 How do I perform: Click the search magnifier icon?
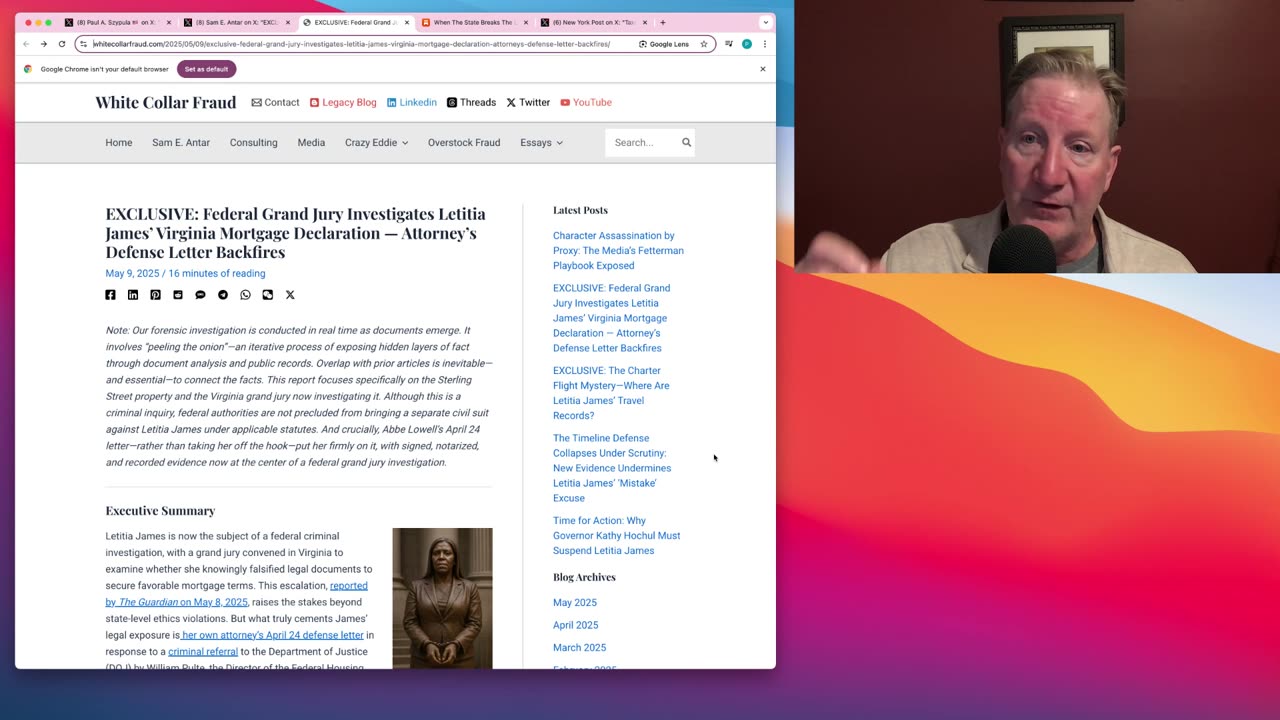click(x=686, y=142)
